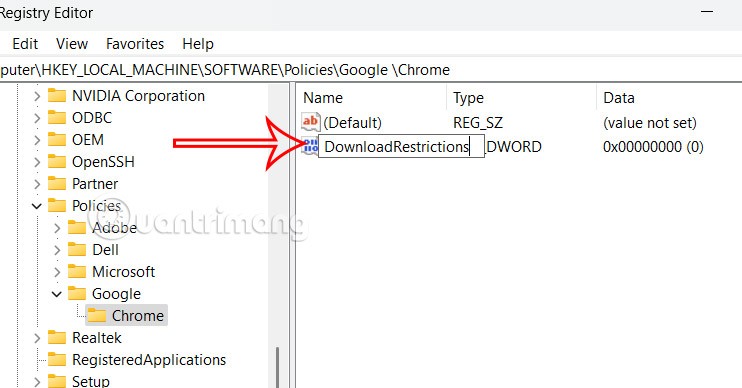The width and height of the screenshot is (742, 388).
Task: Click the REG_SZ type cell
Action: tap(478, 123)
